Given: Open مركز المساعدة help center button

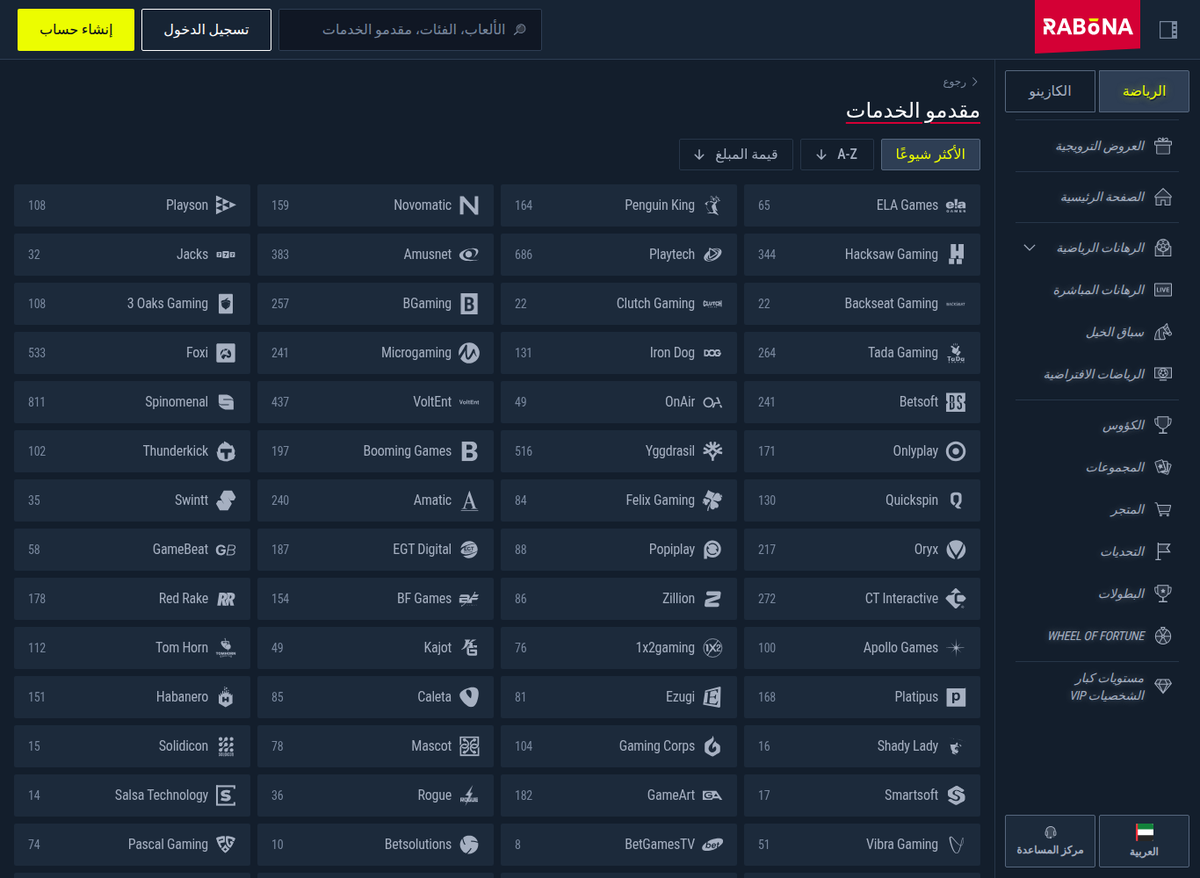Looking at the screenshot, I should point(1050,841).
